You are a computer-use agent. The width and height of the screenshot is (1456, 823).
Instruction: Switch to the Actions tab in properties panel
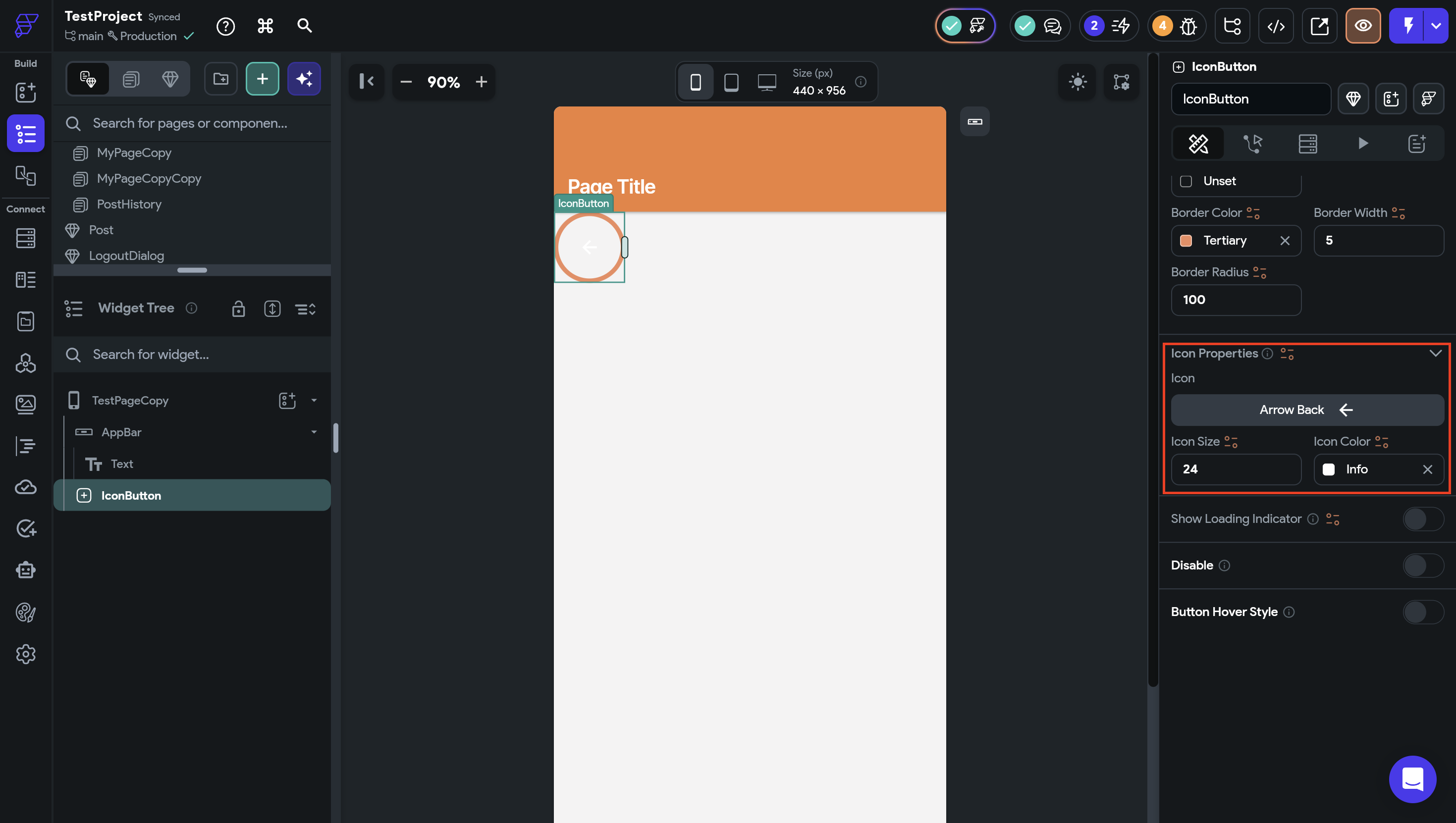point(1252,144)
